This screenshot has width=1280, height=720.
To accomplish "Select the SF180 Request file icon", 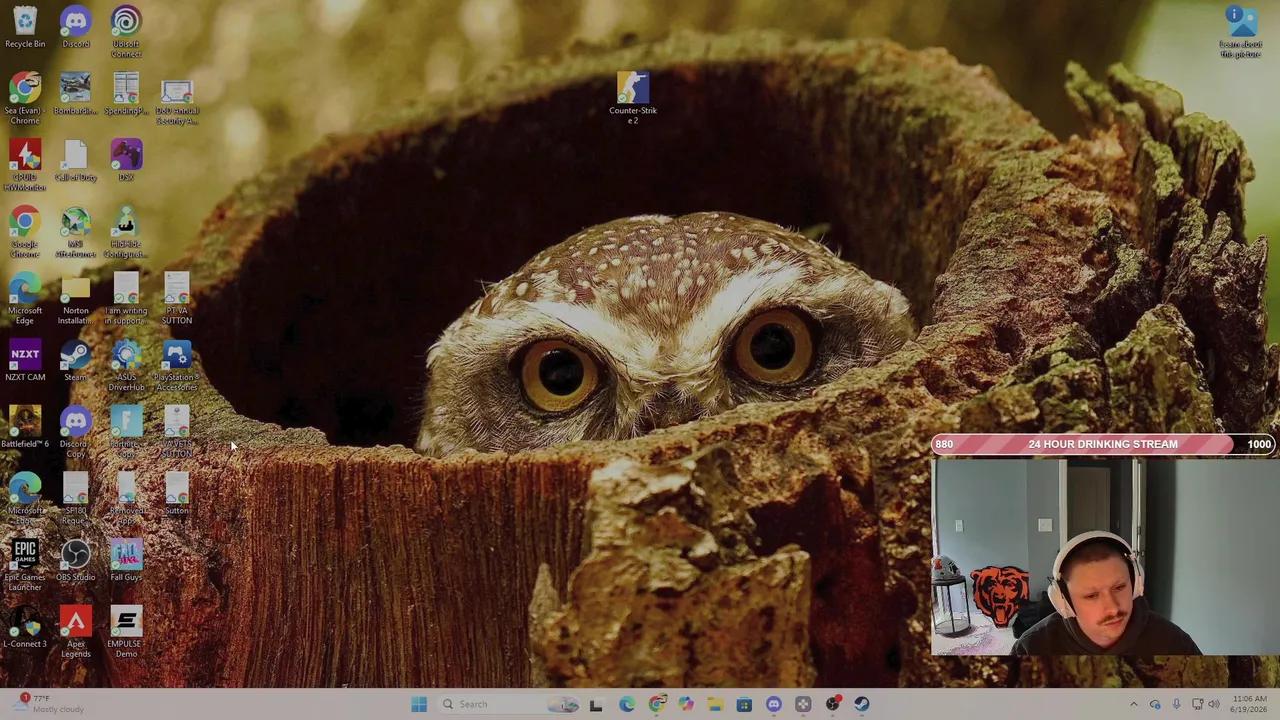I will [x=76, y=499].
